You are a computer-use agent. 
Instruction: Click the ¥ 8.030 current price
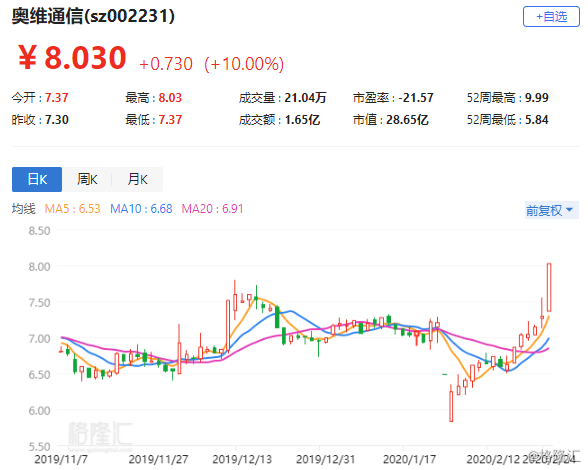(x=72, y=58)
